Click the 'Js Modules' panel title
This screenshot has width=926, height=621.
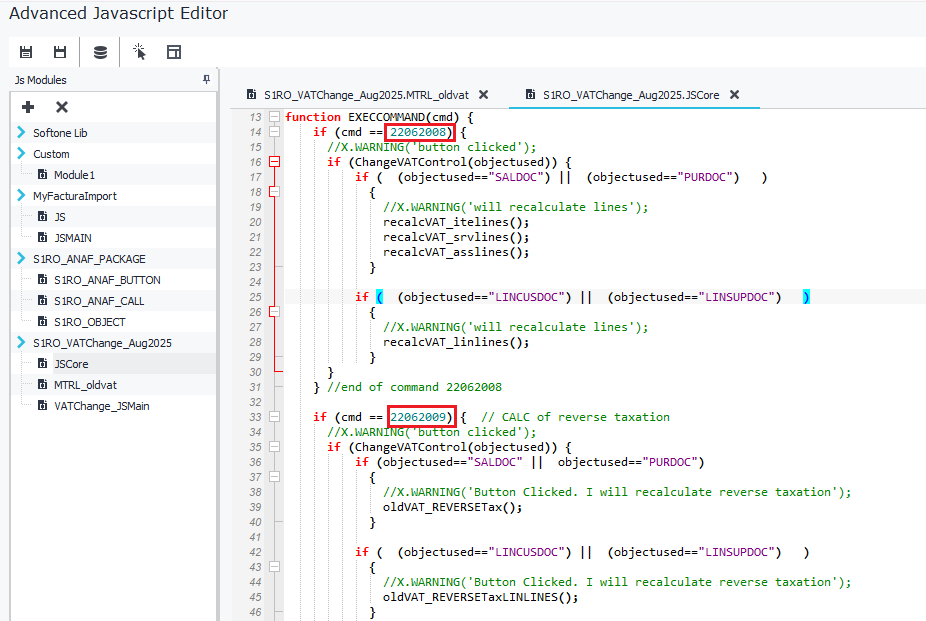[x=40, y=80]
